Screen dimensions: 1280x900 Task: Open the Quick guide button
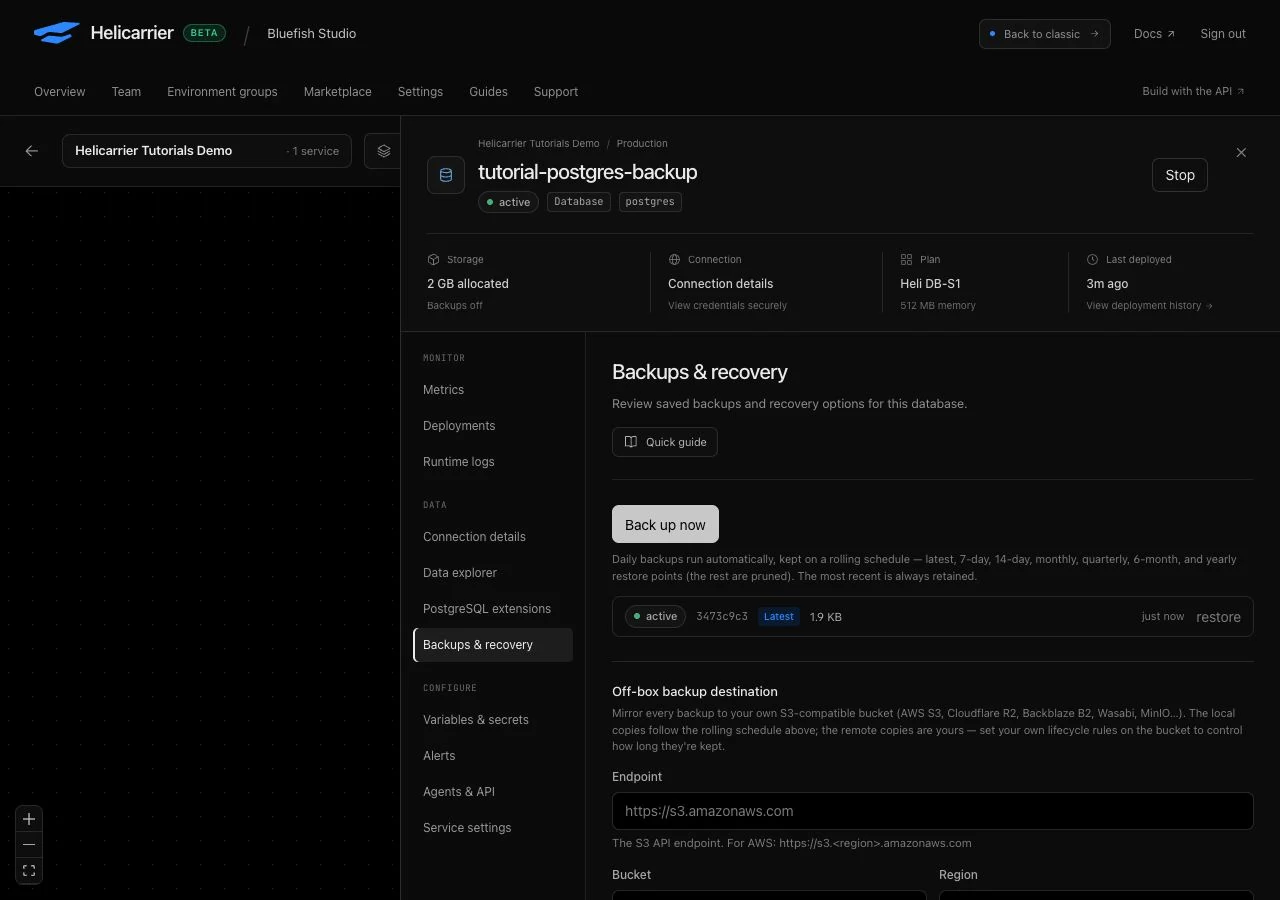click(665, 442)
